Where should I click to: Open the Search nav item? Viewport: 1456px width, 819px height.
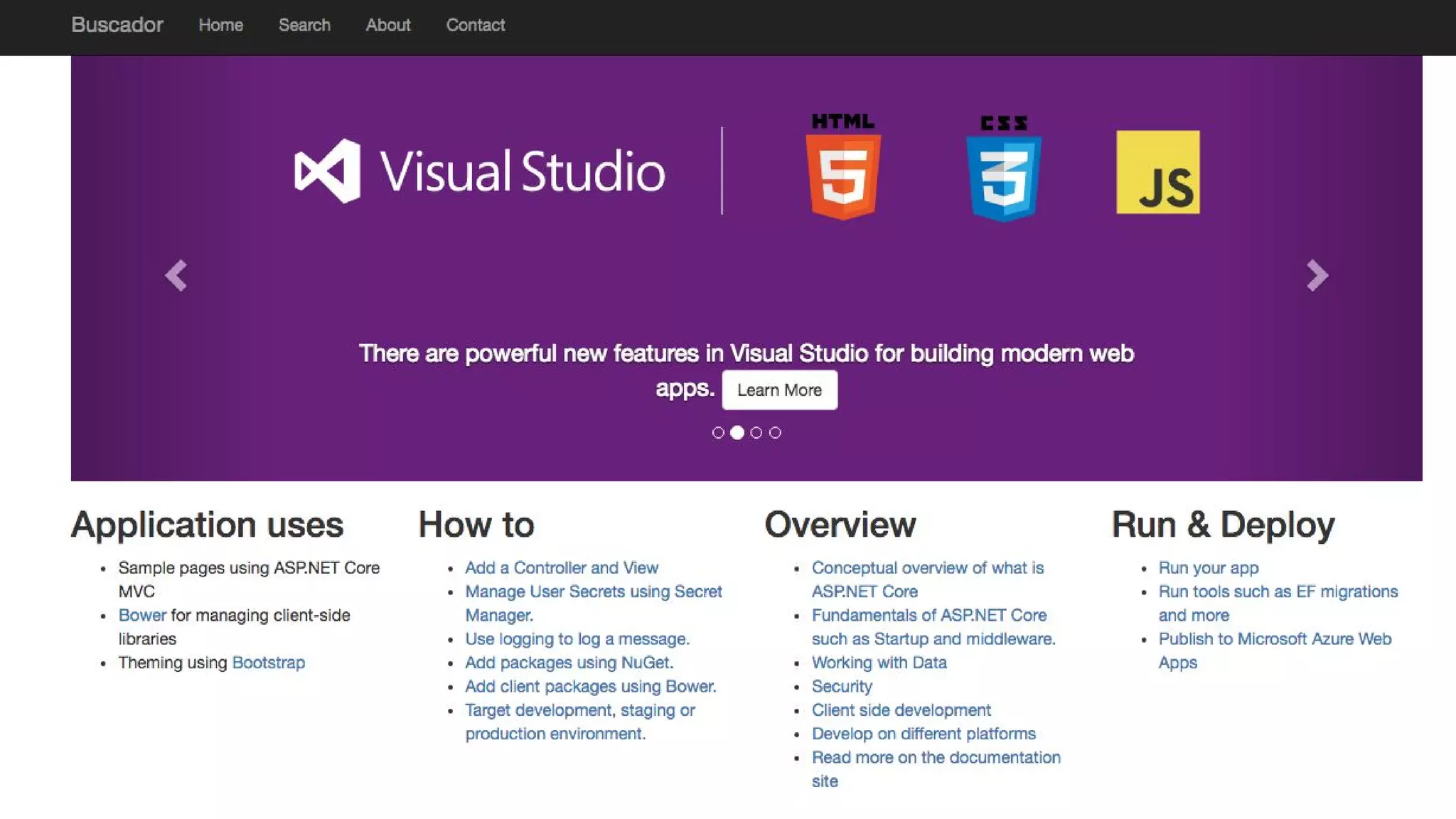[x=304, y=26]
